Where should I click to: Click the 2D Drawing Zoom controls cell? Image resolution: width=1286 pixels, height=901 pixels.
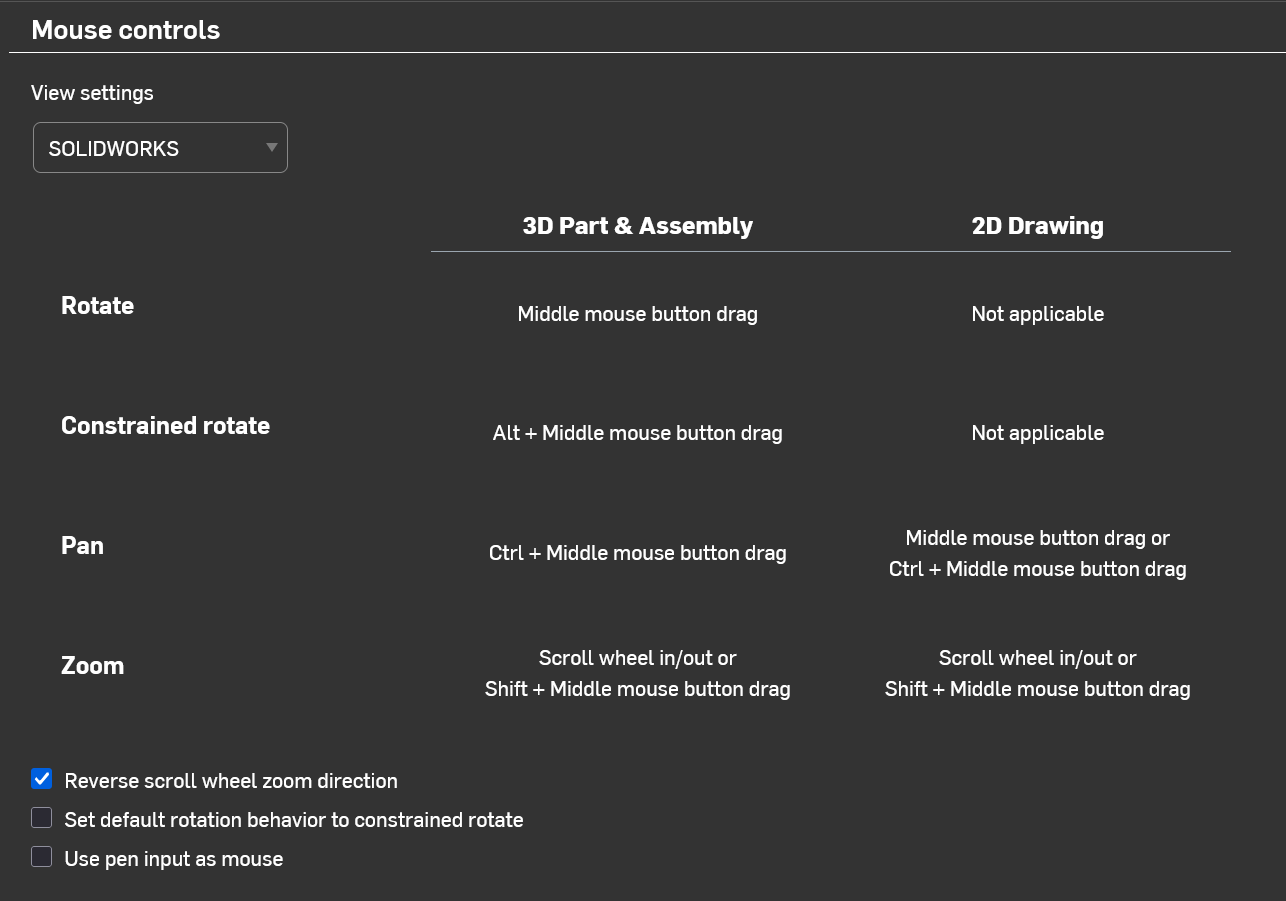tap(1037, 674)
